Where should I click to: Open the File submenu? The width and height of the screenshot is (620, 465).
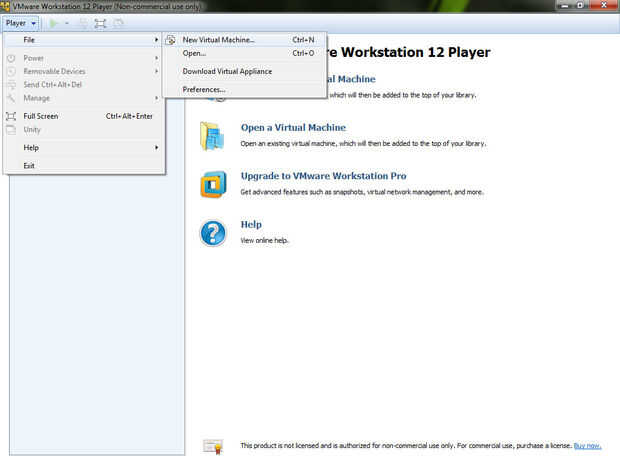(x=84, y=40)
